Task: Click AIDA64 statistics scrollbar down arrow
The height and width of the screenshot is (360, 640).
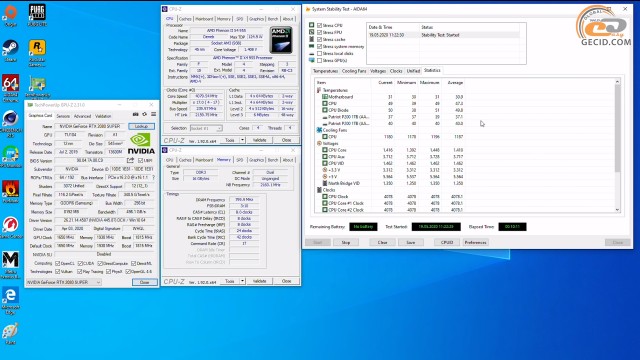Action: click(x=617, y=210)
